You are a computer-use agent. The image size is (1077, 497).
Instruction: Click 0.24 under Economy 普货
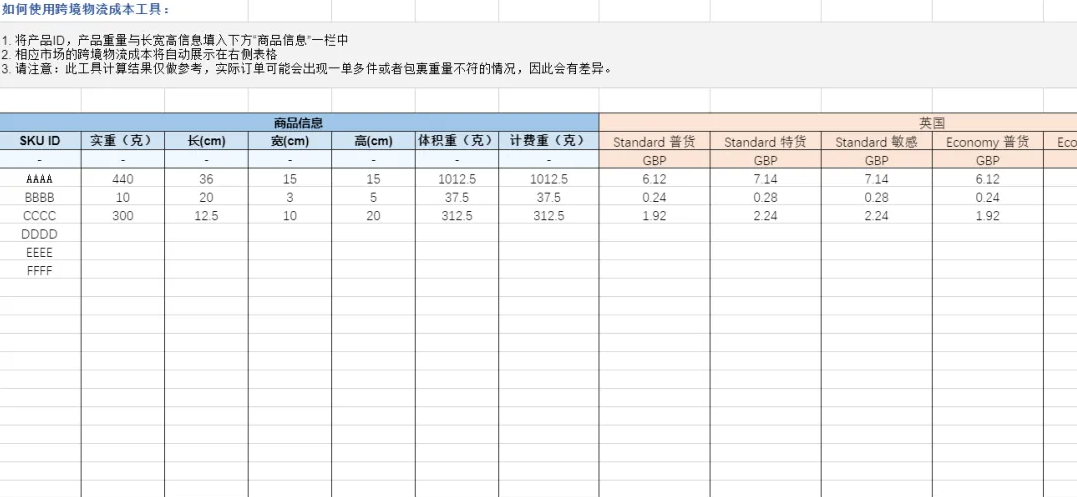[x=988, y=197]
